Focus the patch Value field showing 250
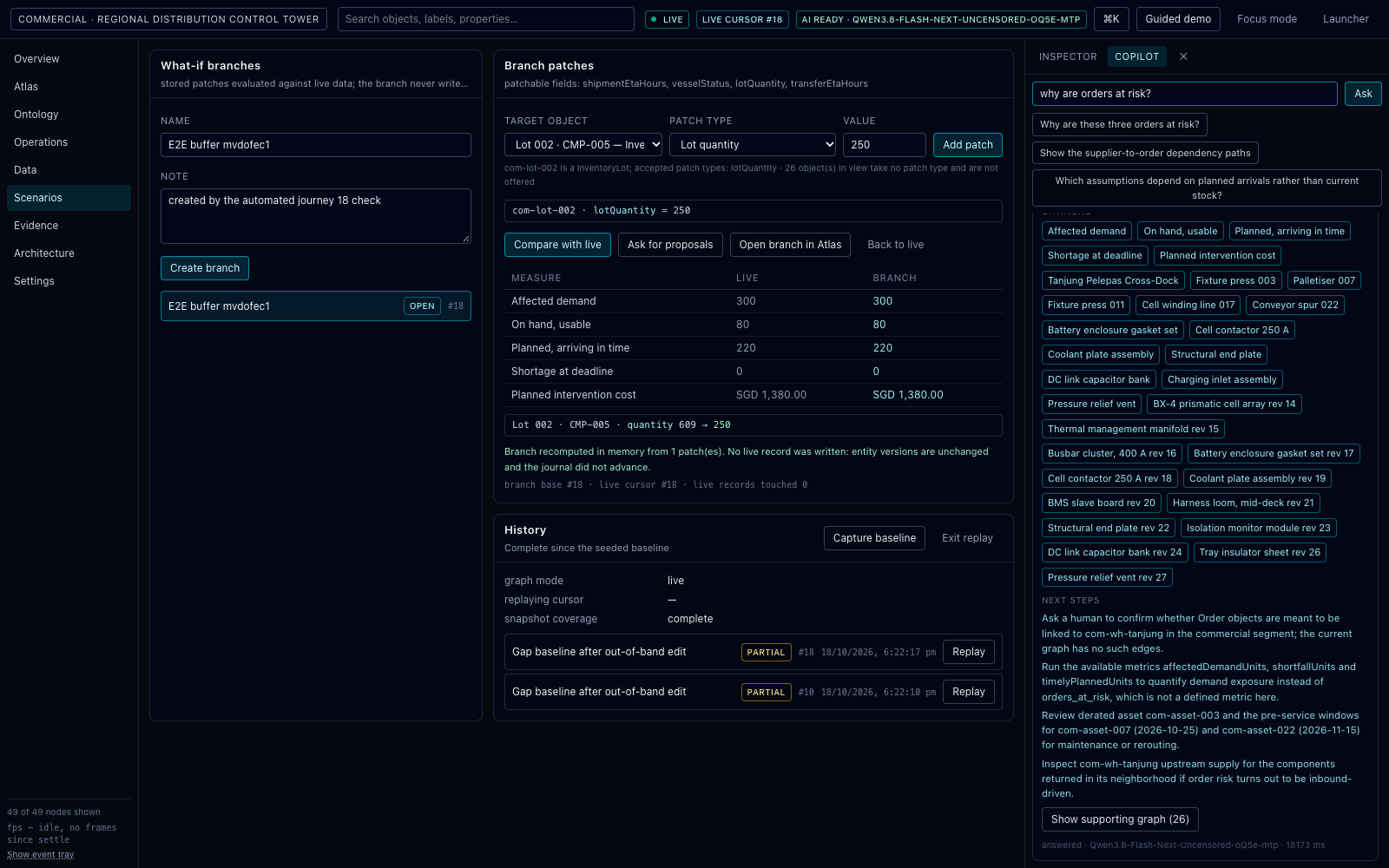 pyautogui.click(x=884, y=145)
